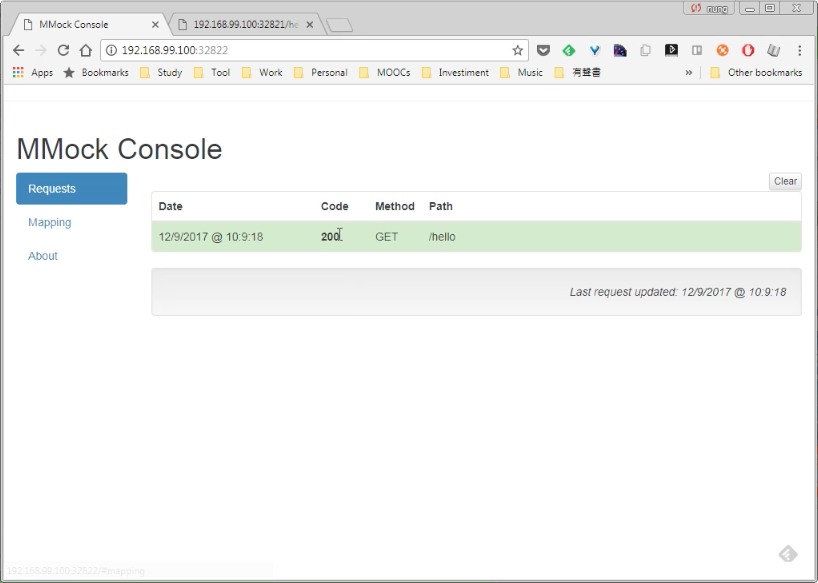Image resolution: width=818 pixels, height=583 pixels.
Task: Click the address bar URL field
Action: pos(308,50)
